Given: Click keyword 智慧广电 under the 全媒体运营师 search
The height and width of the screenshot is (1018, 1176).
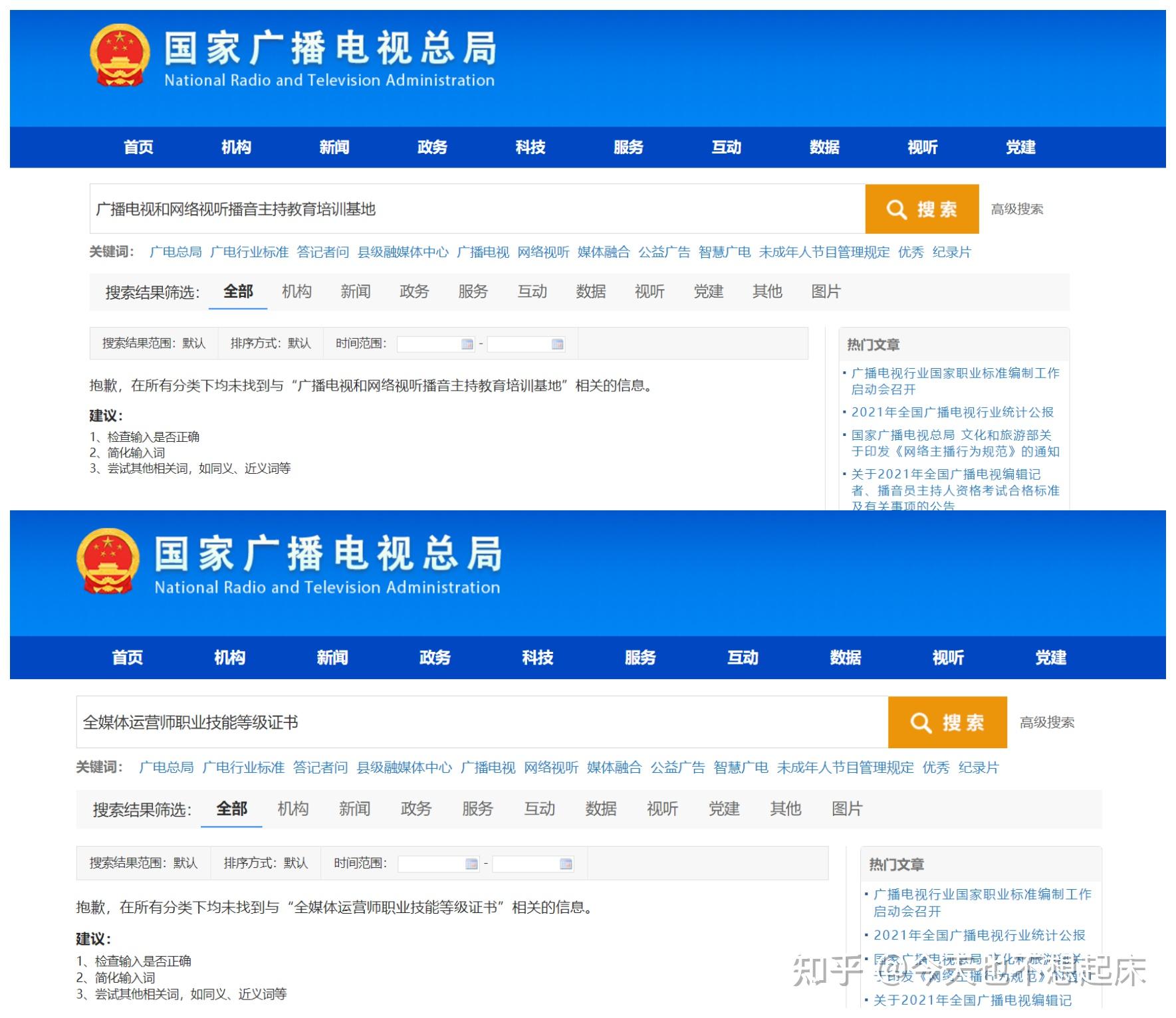Looking at the screenshot, I should (741, 768).
